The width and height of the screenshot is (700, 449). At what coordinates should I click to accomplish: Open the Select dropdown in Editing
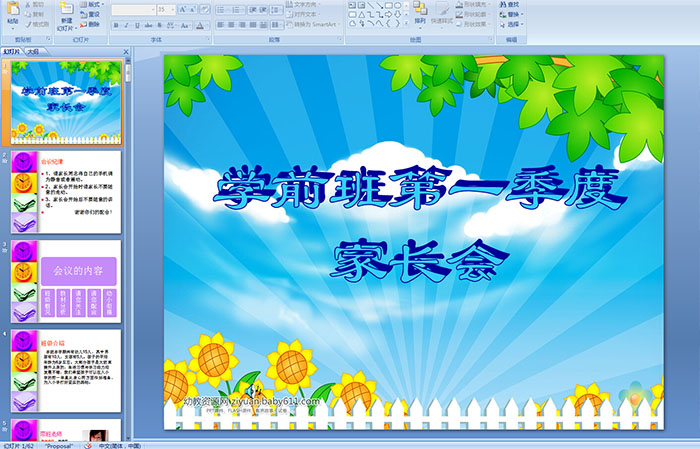(x=512, y=24)
